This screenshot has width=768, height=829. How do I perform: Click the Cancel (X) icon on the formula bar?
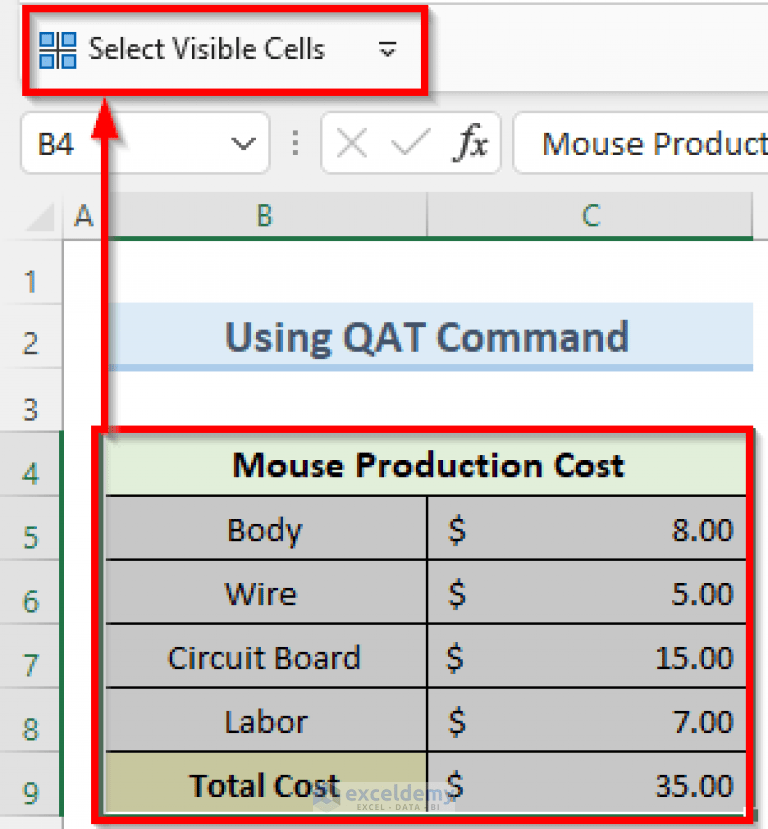(x=351, y=143)
